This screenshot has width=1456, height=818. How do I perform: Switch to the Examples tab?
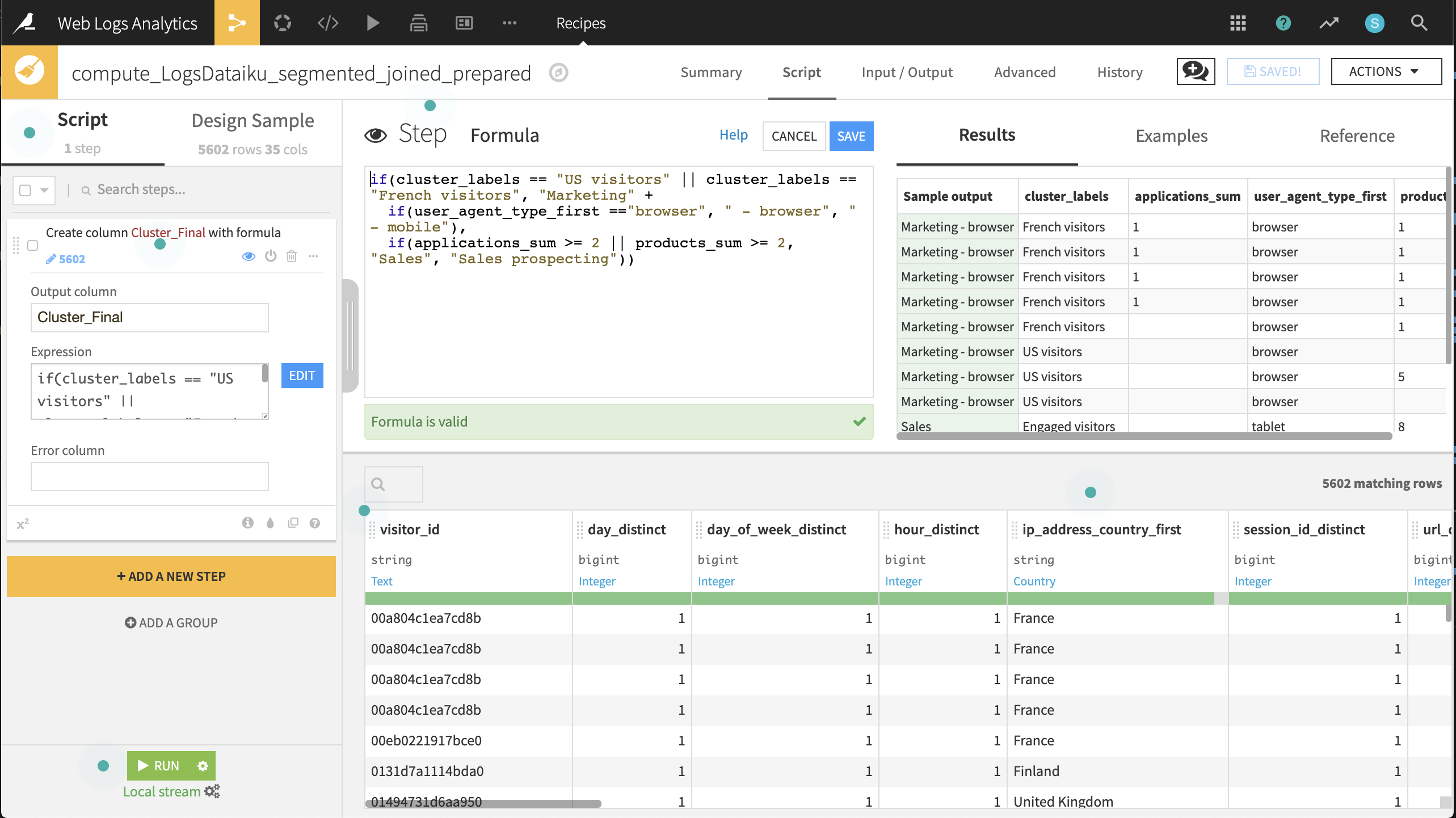(1171, 136)
